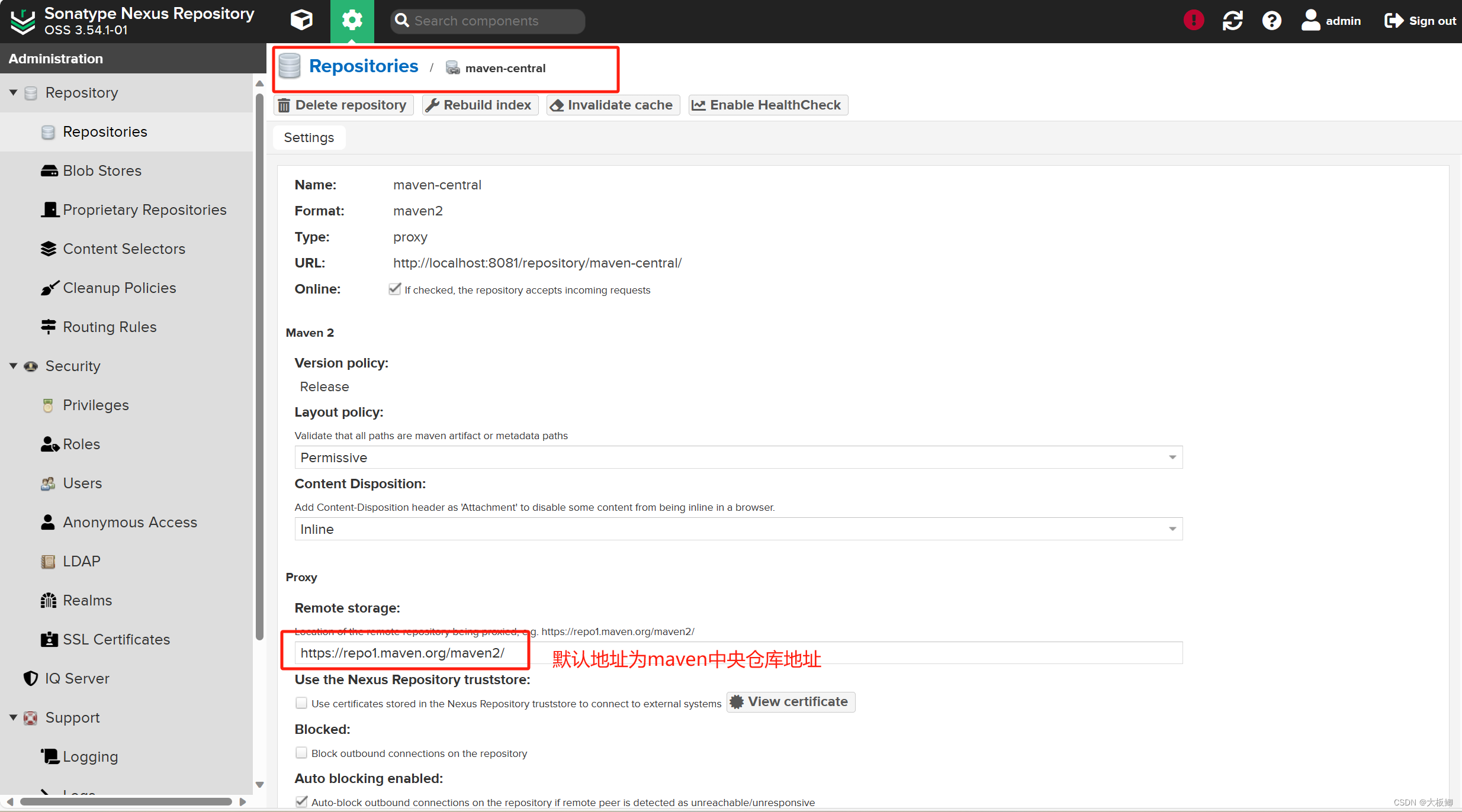This screenshot has width=1462, height=812.
Task: Click the Privileges medal icon
Action: point(48,405)
